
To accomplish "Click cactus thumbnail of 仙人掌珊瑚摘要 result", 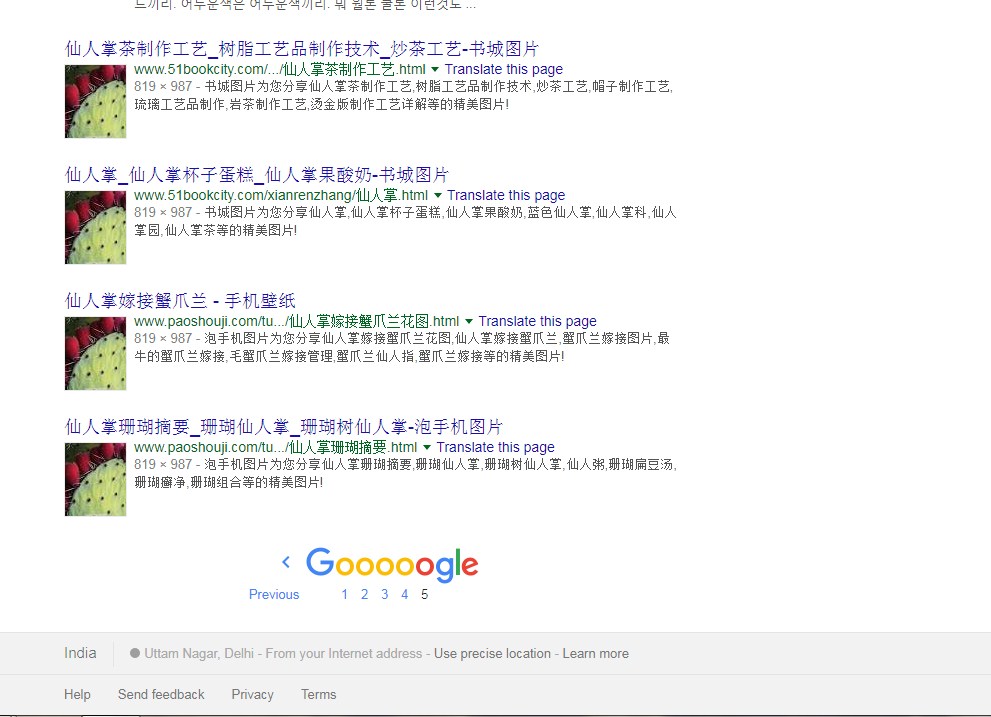I will coord(95,479).
